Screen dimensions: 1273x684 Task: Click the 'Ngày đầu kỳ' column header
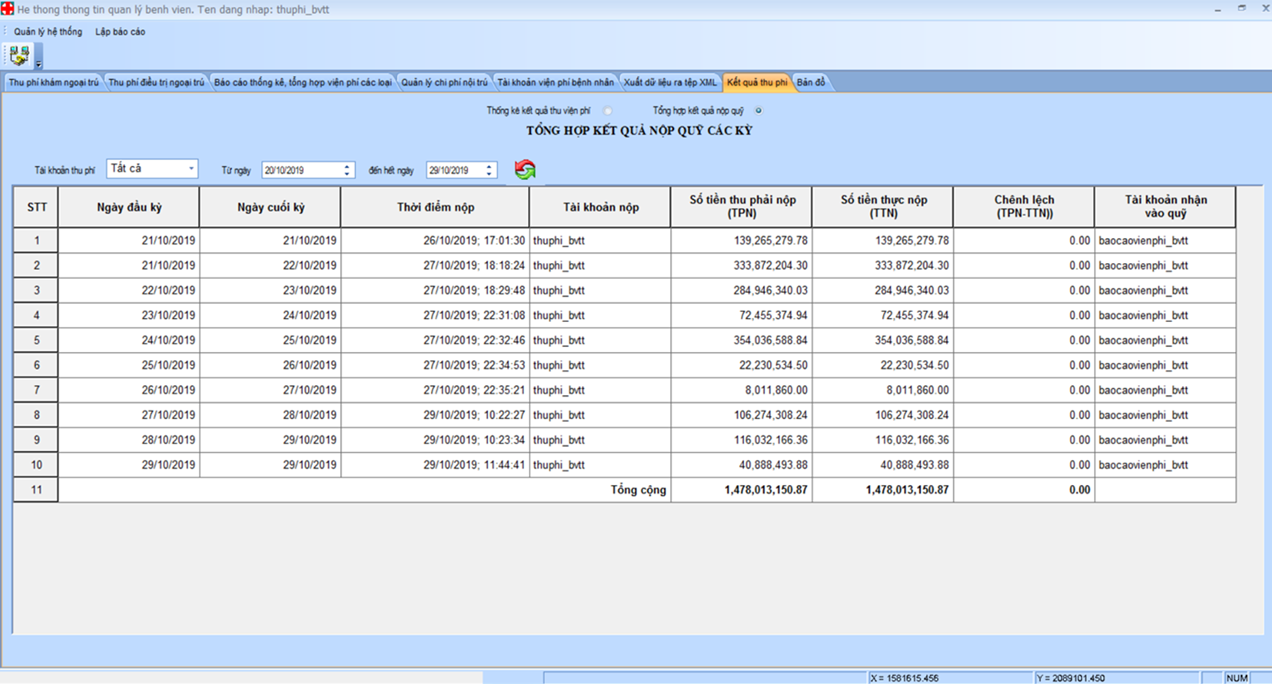[x=129, y=207]
